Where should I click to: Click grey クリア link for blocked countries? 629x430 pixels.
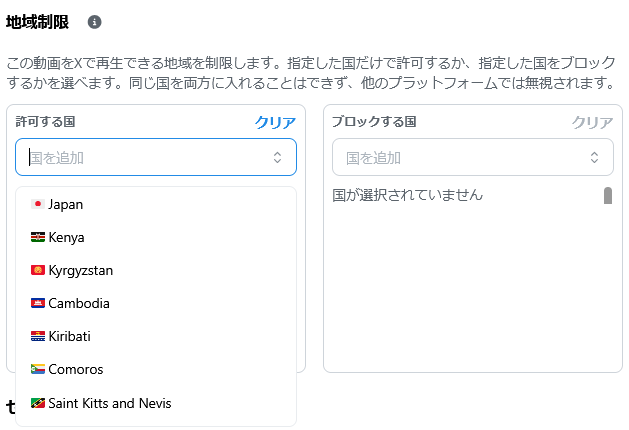click(592, 122)
